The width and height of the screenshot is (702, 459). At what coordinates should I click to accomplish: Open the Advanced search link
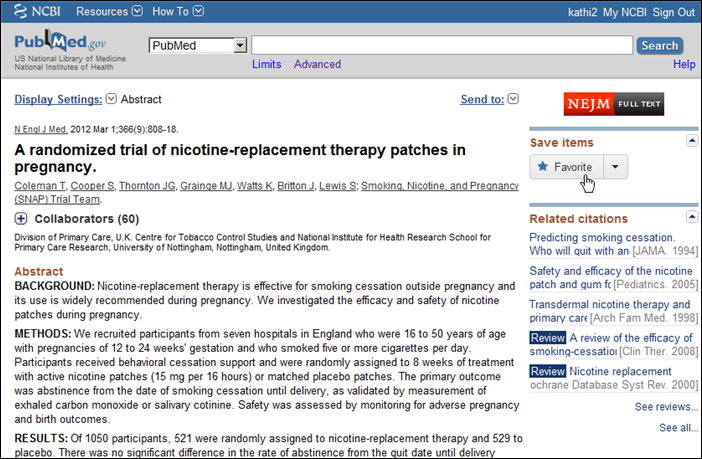[x=317, y=64]
